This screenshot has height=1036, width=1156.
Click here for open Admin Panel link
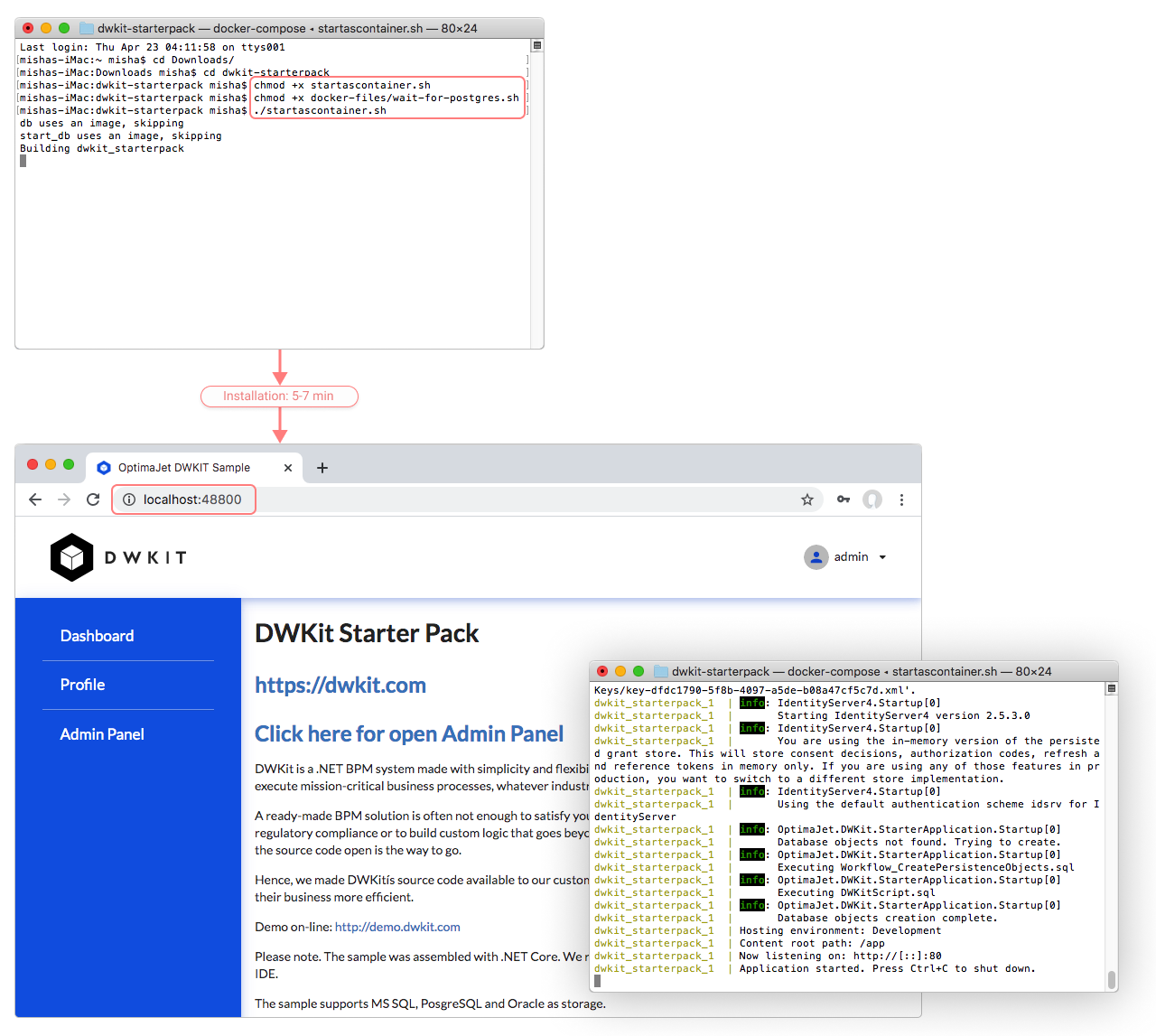point(409,733)
